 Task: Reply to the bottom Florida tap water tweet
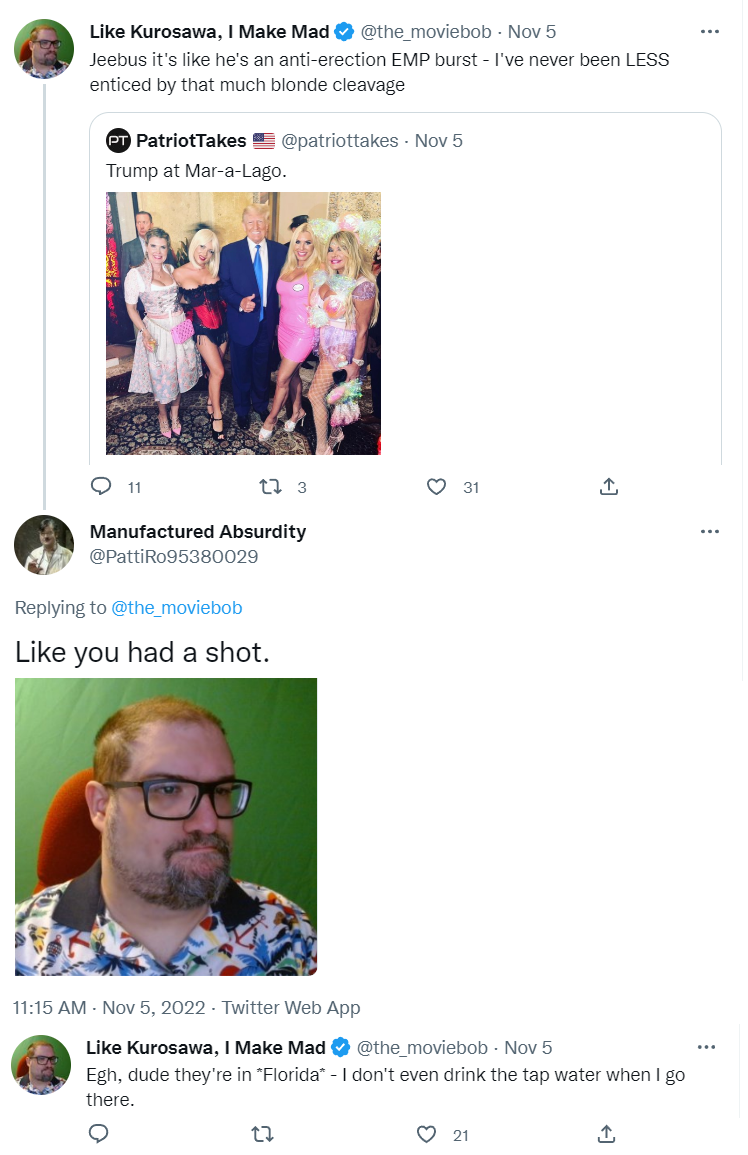(x=98, y=1134)
